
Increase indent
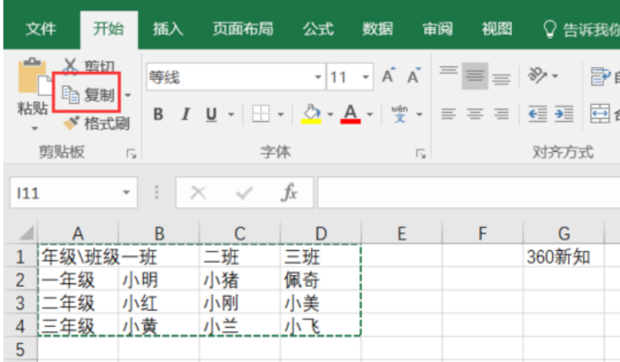(564, 114)
